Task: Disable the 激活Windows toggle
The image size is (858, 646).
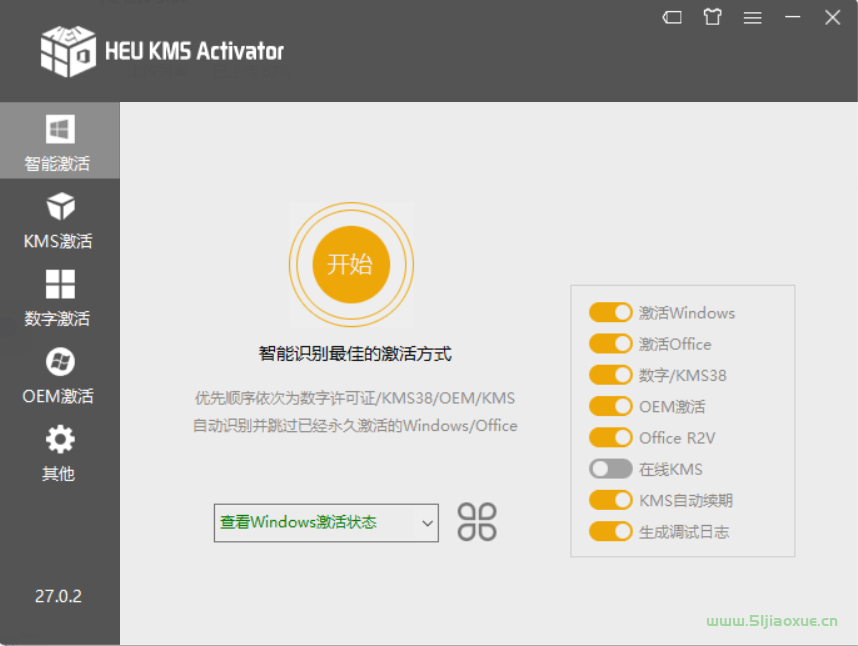Action: click(610, 312)
